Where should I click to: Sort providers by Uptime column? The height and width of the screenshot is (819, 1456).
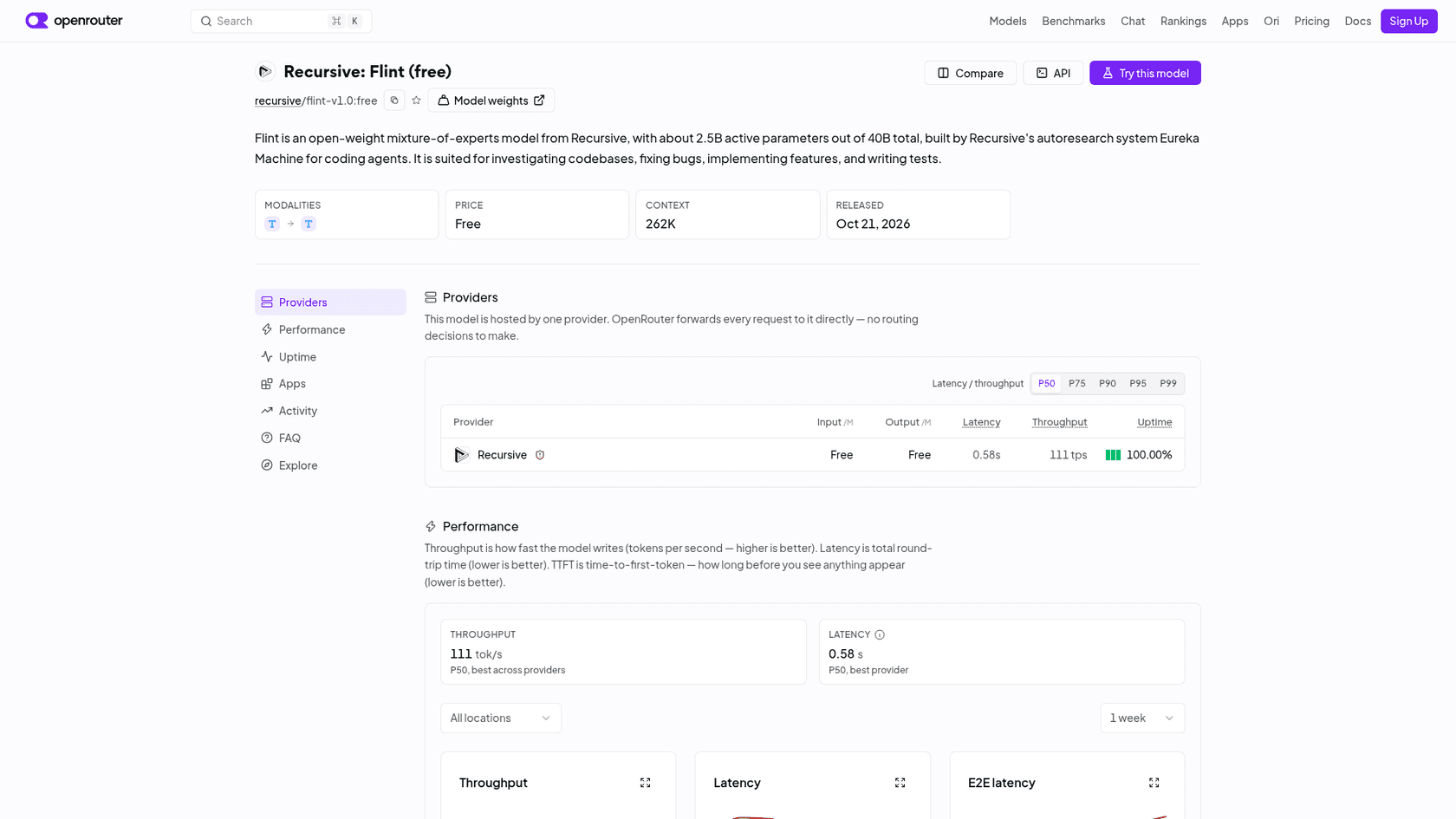pos(1154,422)
